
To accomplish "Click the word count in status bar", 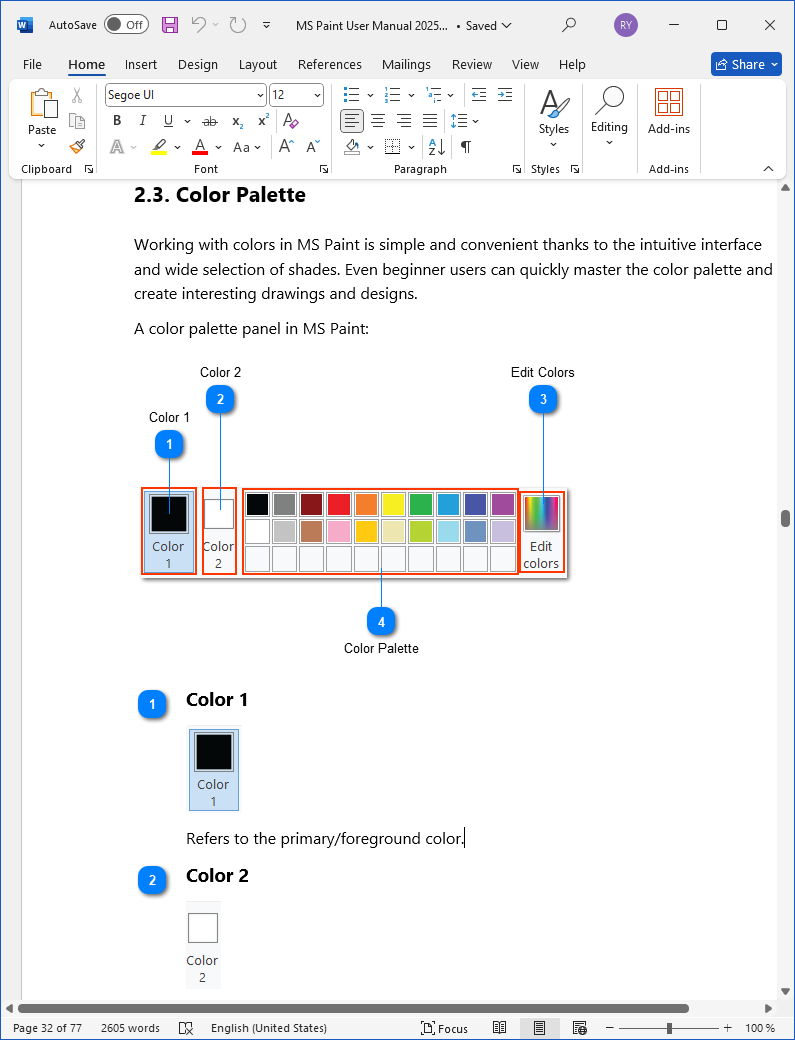I will (x=130, y=1028).
